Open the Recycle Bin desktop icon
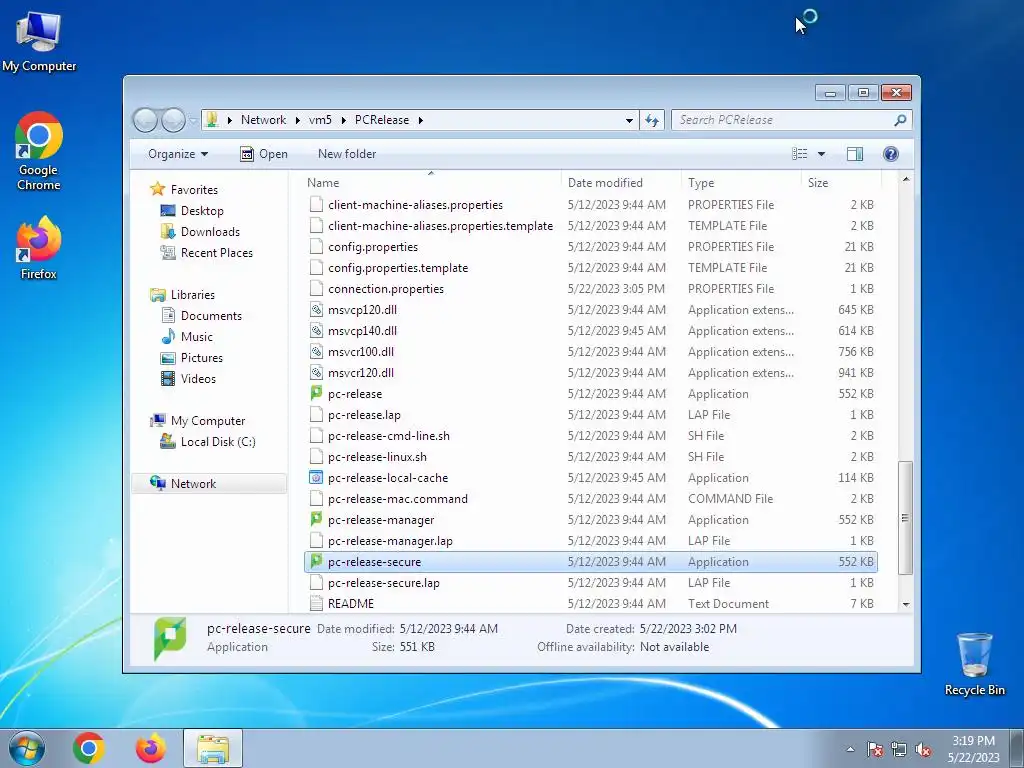Image resolution: width=1024 pixels, height=768 pixels. [x=974, y=664]
